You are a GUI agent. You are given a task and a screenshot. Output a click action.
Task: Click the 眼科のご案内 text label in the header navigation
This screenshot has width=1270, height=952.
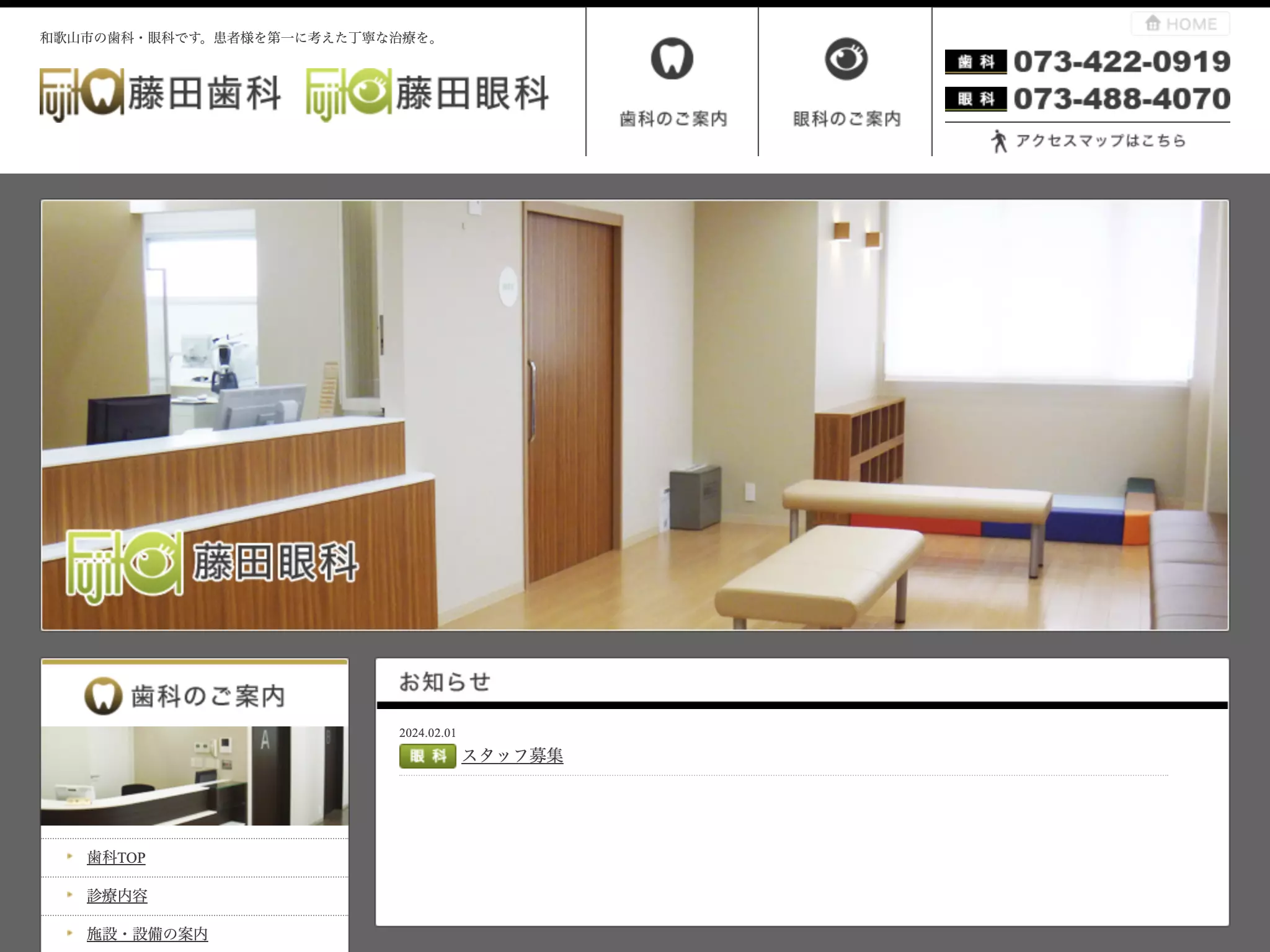tap(846, 119)
